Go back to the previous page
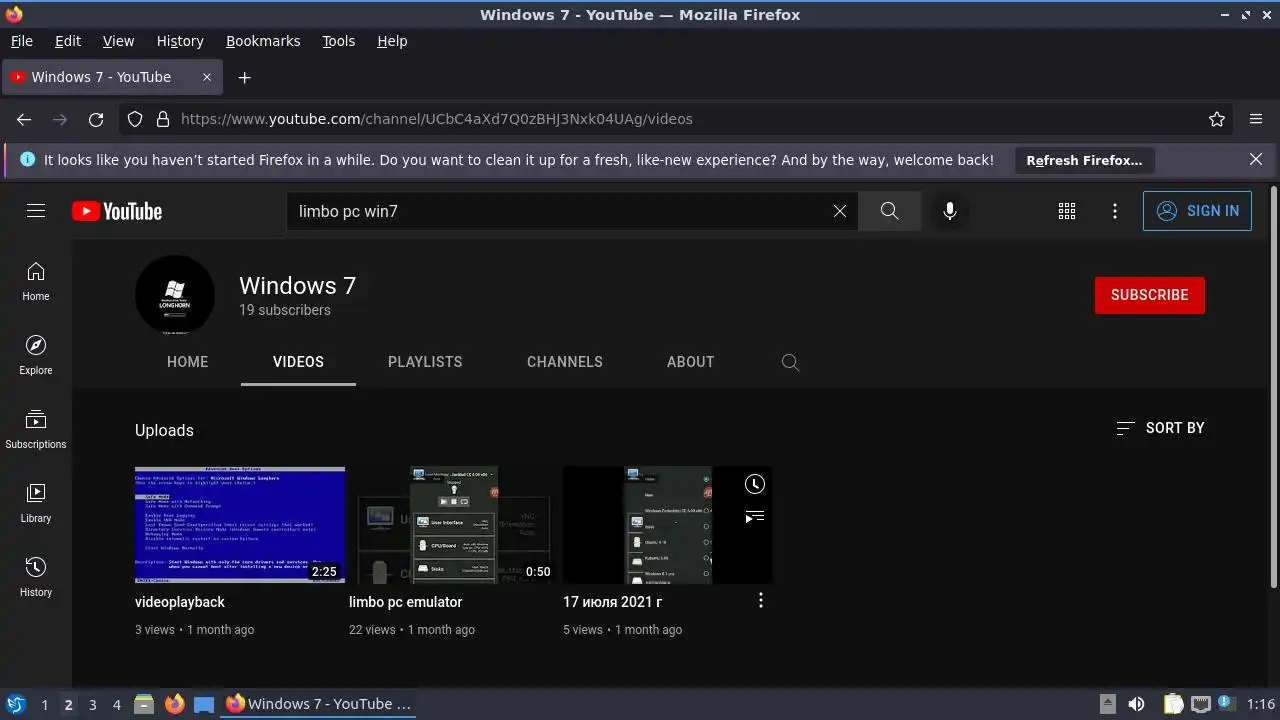This screenshot has height=720, width=1280. click(24, 119)
